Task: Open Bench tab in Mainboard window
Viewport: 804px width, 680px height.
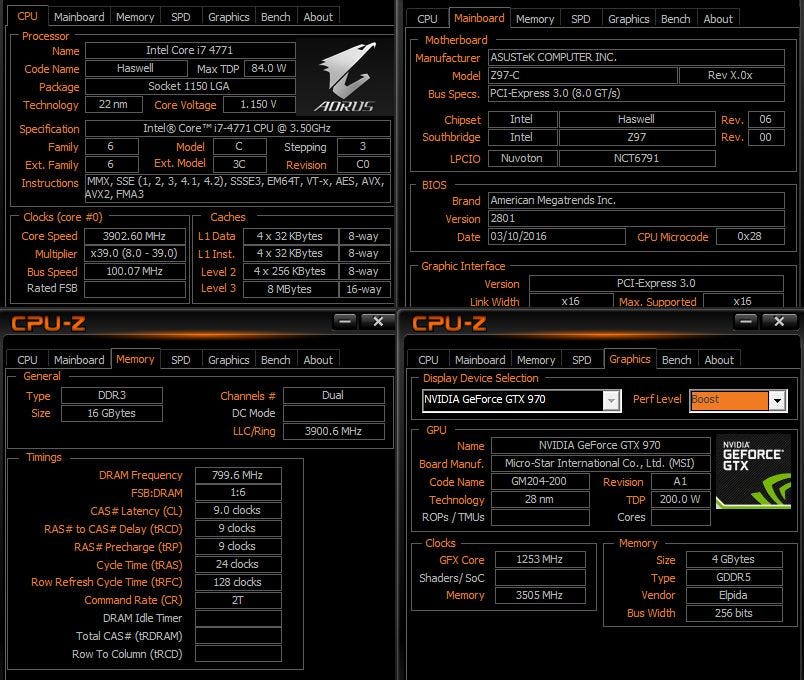Action: tap(675, 19)
